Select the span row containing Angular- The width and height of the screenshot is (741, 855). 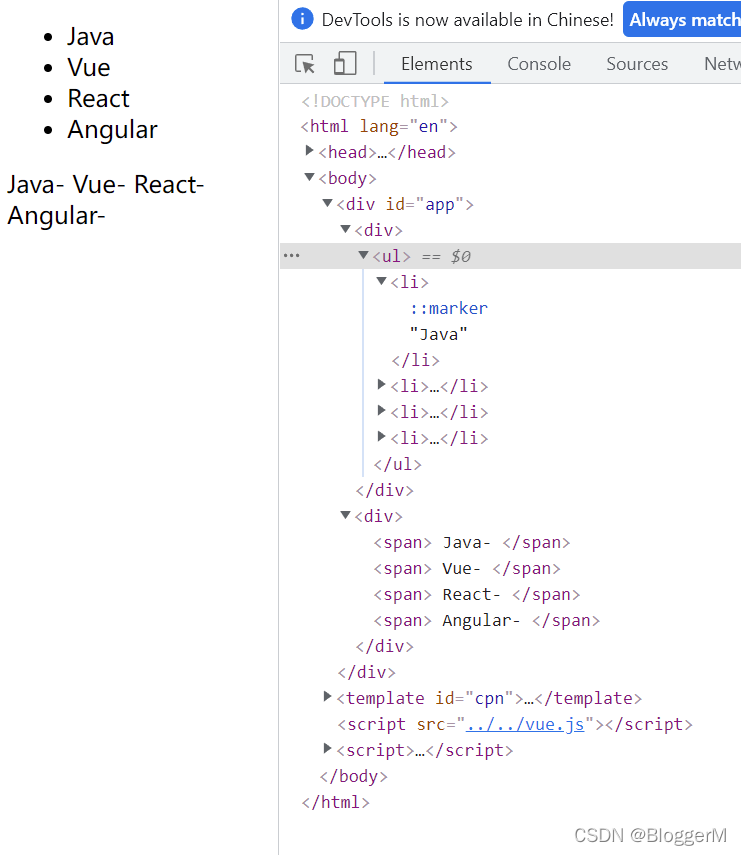[486, 621]
